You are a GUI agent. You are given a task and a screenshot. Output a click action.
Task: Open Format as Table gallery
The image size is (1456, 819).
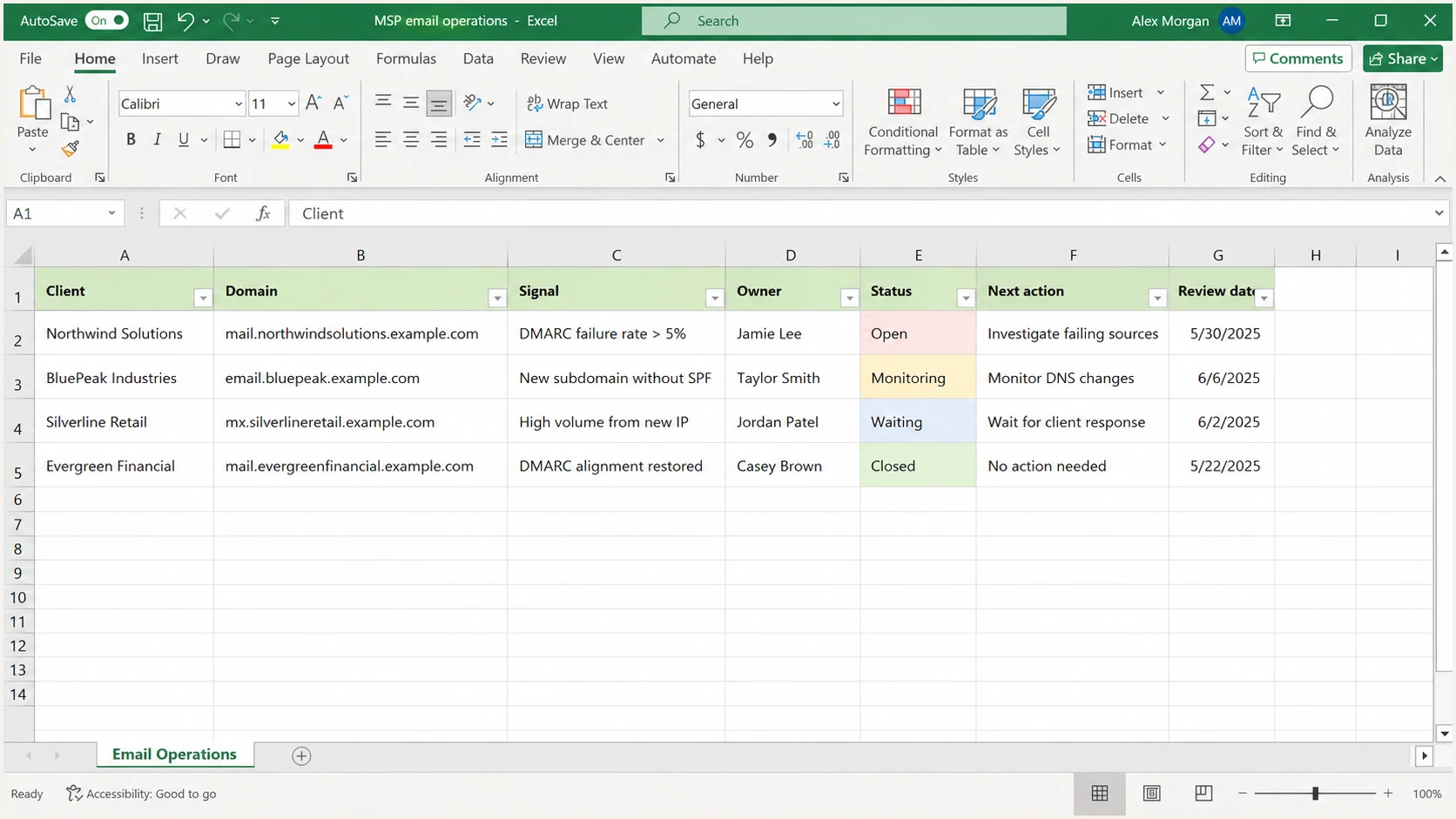(x=979, y=121)
